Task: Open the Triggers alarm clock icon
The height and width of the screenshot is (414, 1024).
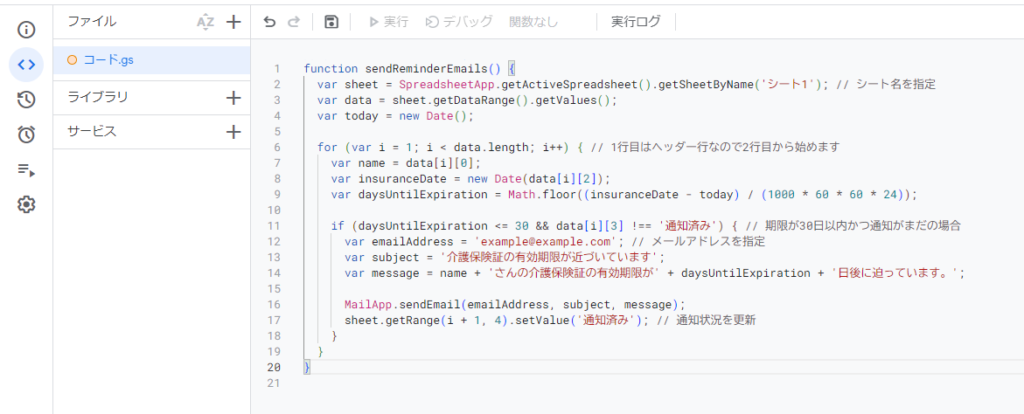Action: pos(26,135)
